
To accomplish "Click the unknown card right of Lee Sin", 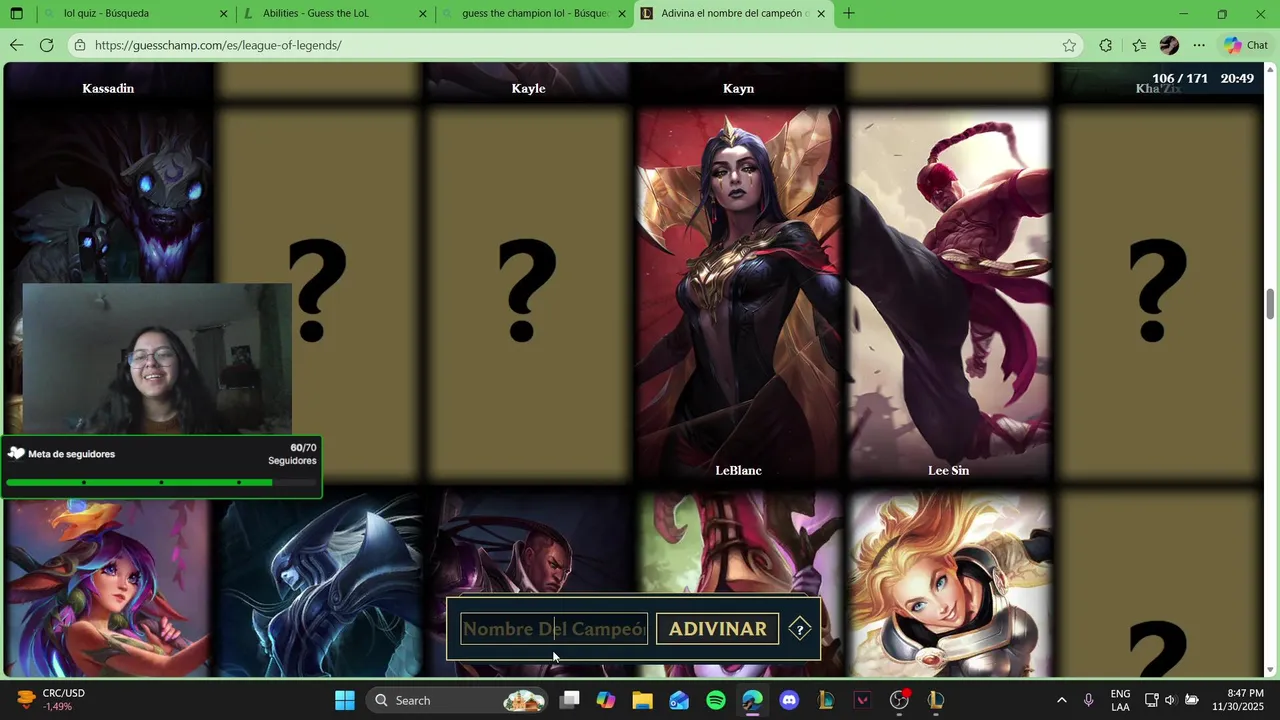I will click(1158, 294).
